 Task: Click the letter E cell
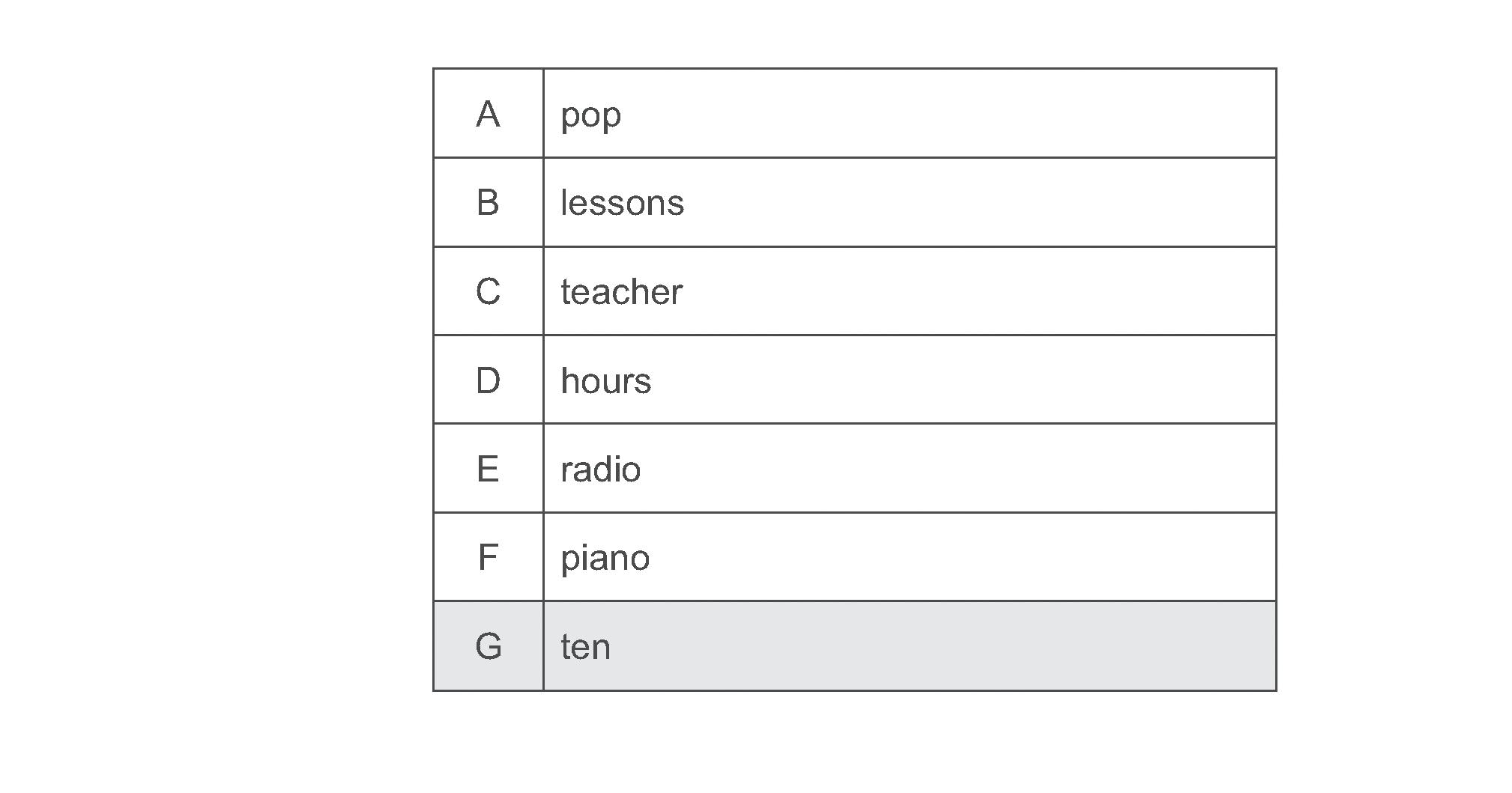click(x=488, y=469)
